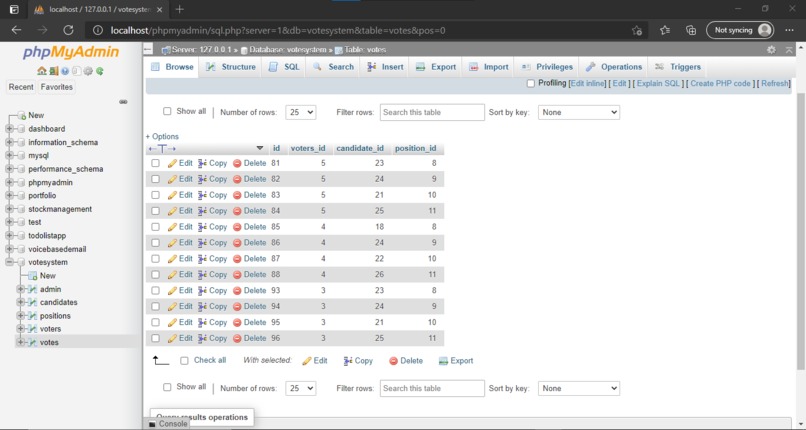Open the SQL tab

[x=284, y=67]
